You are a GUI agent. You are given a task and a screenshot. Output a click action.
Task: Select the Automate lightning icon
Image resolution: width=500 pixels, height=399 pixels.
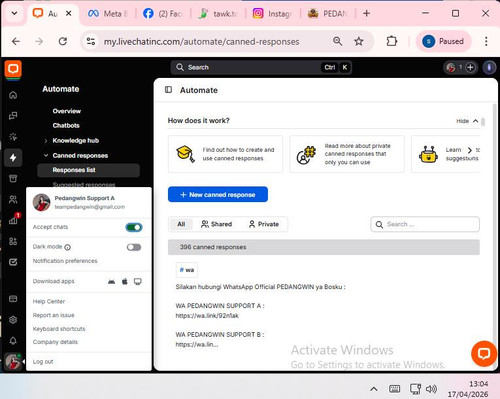click(13, 158)
